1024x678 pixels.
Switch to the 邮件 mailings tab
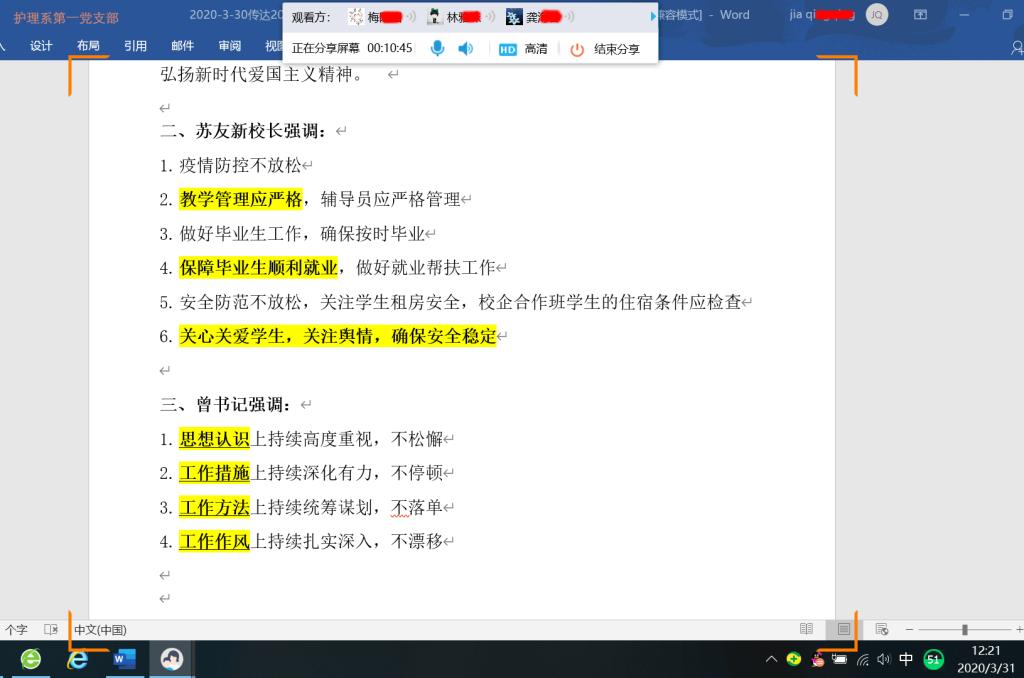tap(182, 46)
